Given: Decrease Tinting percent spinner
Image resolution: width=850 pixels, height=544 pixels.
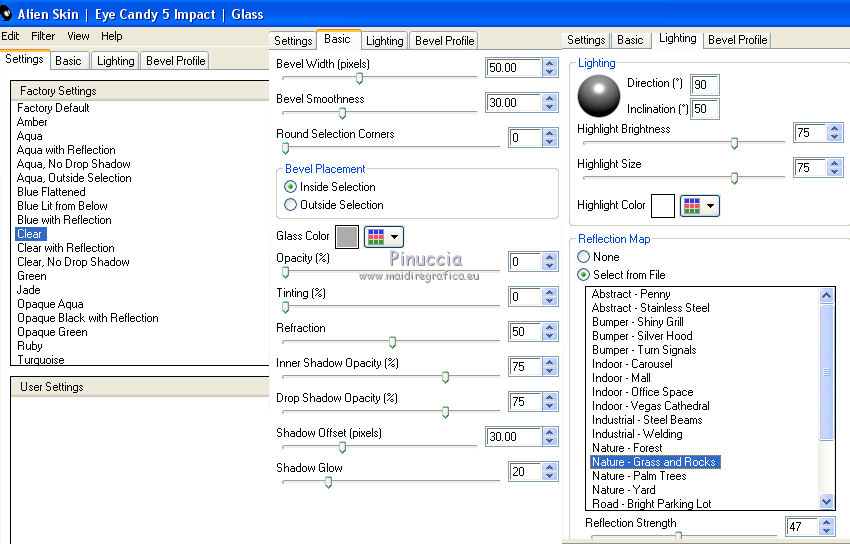Looking at the screenshot, I should (x=550, y=301).
